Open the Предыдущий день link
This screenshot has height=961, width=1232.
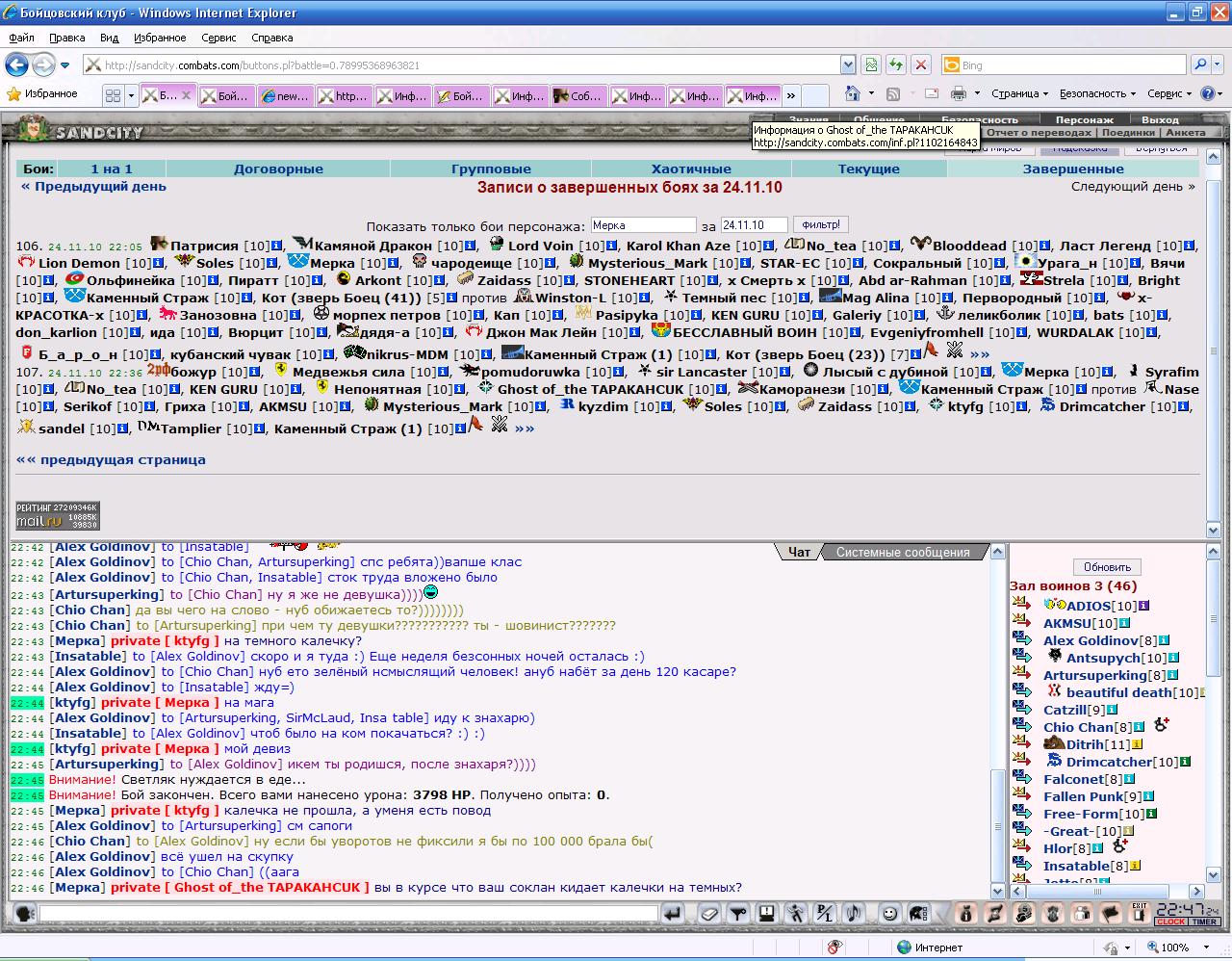93,187
